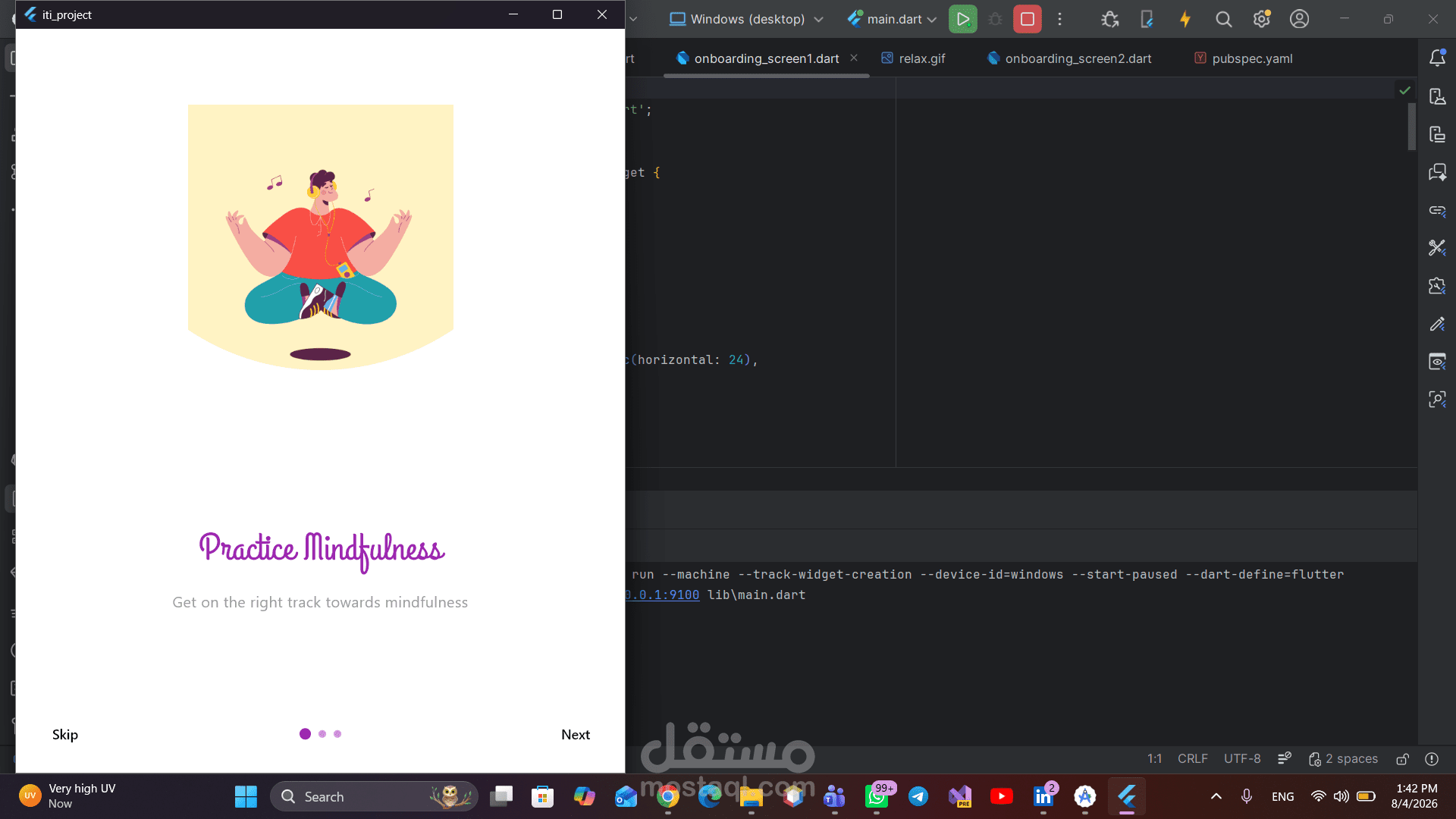Click ENG language indicator in tray

(x=1283, y=796)
